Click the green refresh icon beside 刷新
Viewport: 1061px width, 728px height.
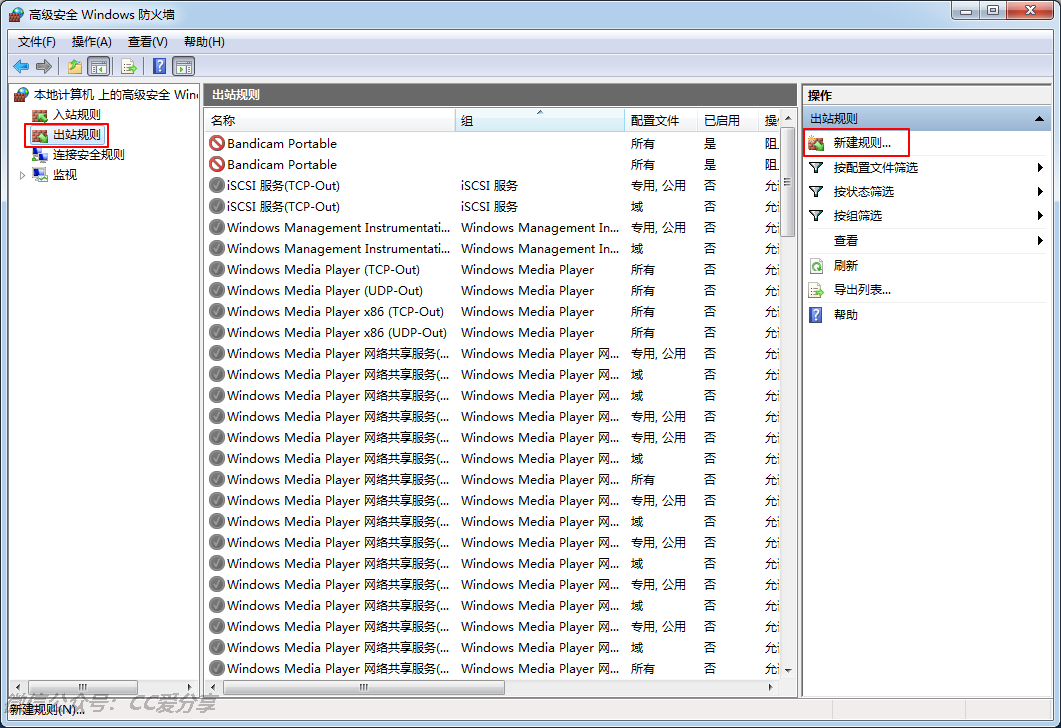click(x=817, y=266)
